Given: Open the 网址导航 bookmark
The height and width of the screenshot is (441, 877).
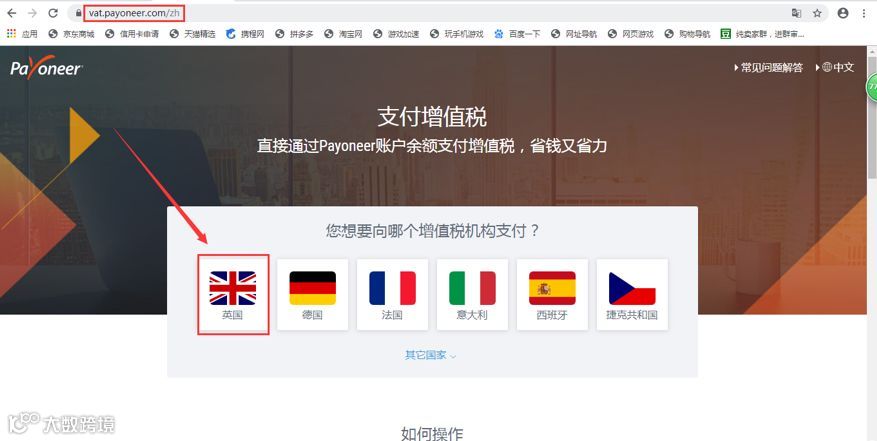Looking at the screenshot, I should (574, 34).
